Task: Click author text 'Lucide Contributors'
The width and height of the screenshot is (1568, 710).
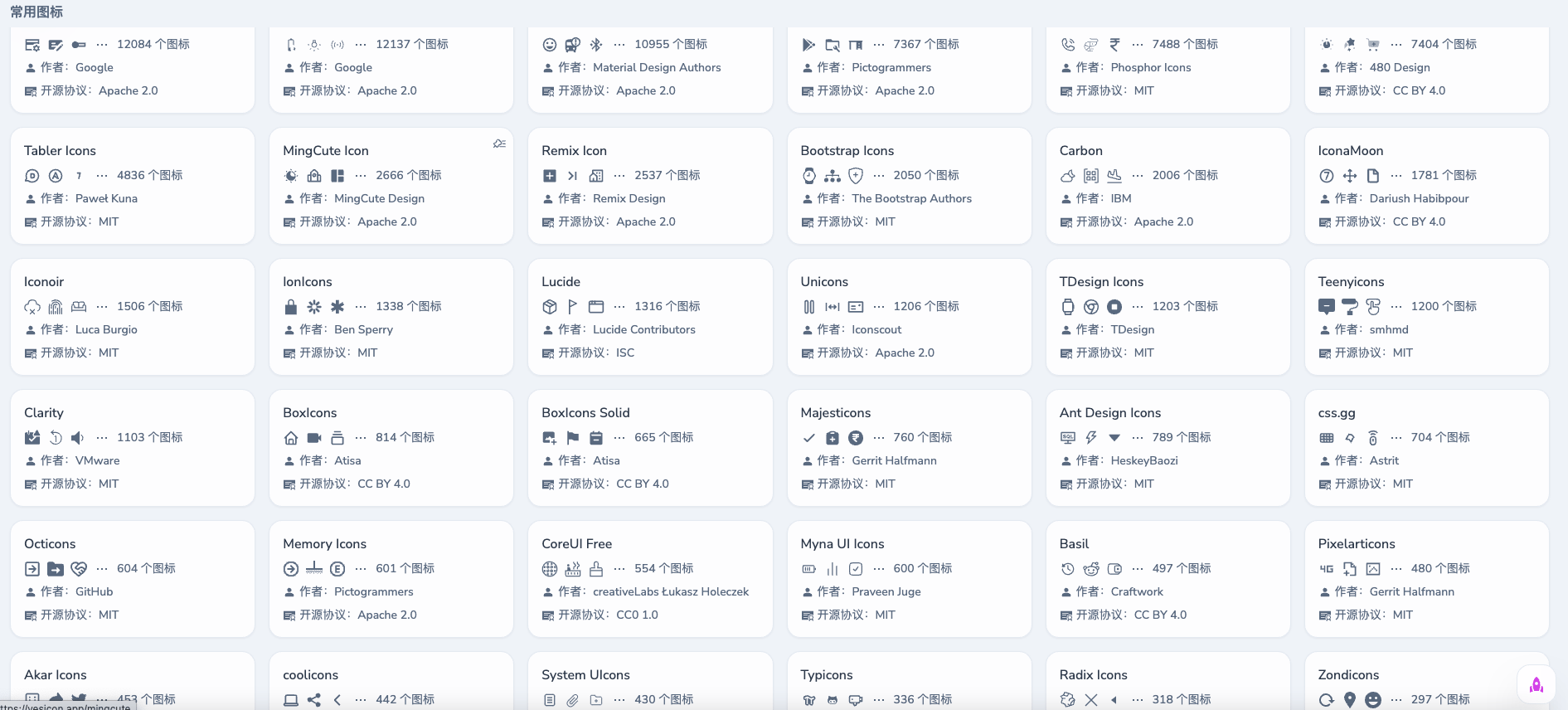Action: [644, 330]
